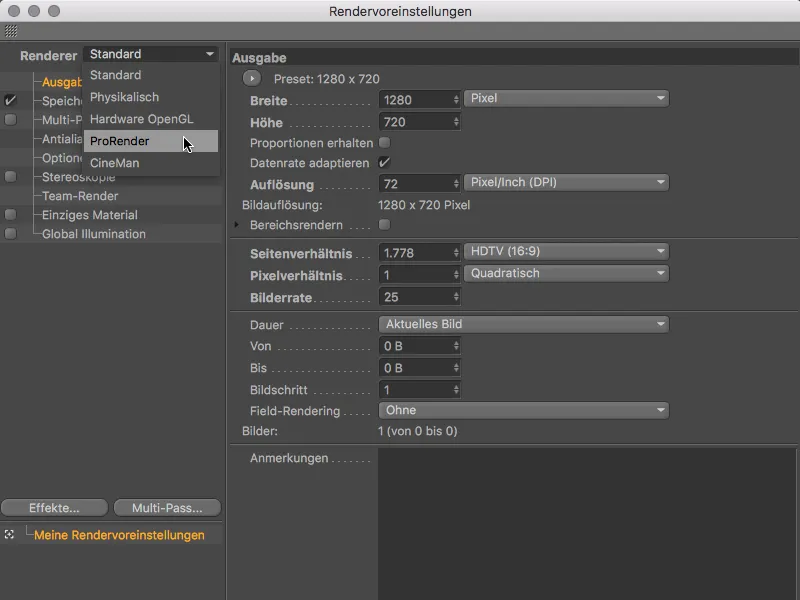Expand the Bereichsrendern disclosure triangle
800x600 pixels.
tap(236, 225)
